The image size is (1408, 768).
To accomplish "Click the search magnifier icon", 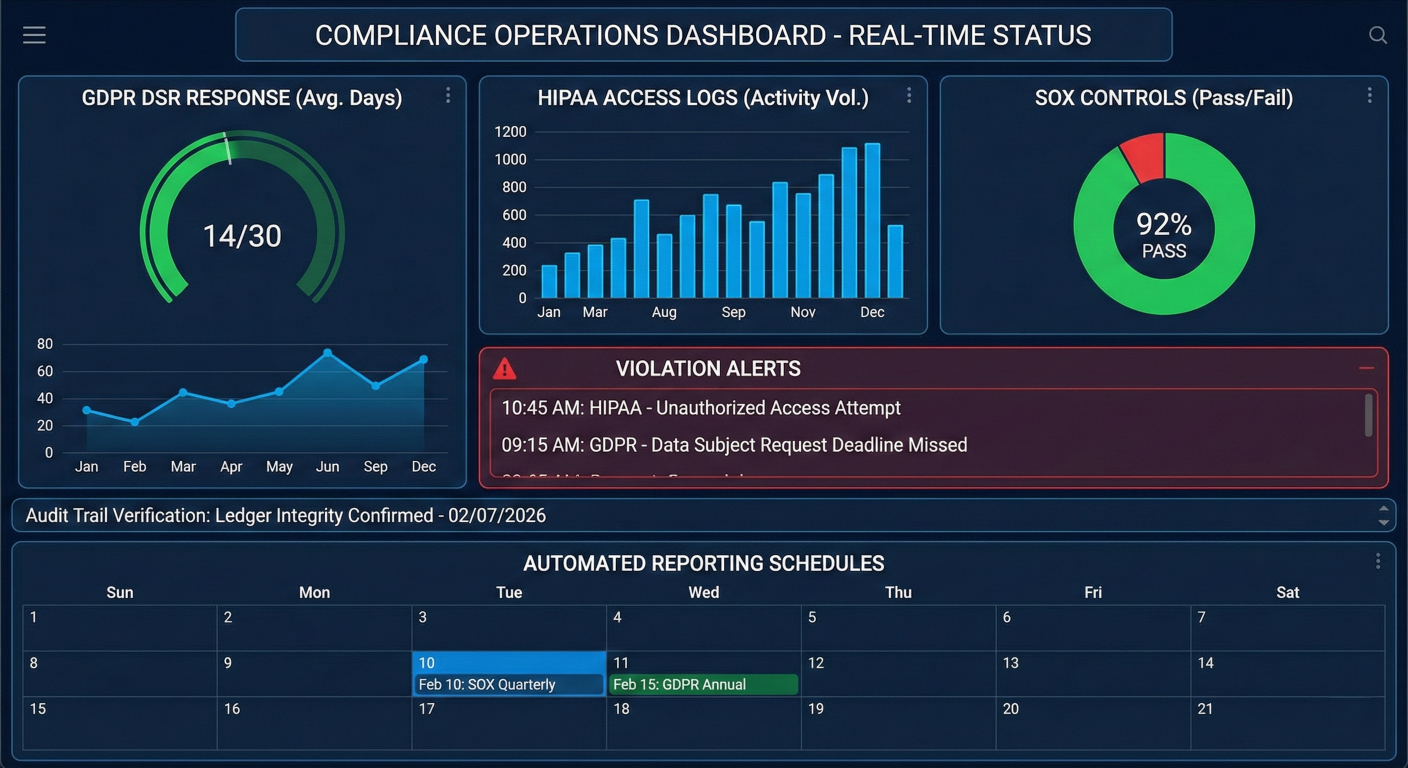I will (1377, 36).
